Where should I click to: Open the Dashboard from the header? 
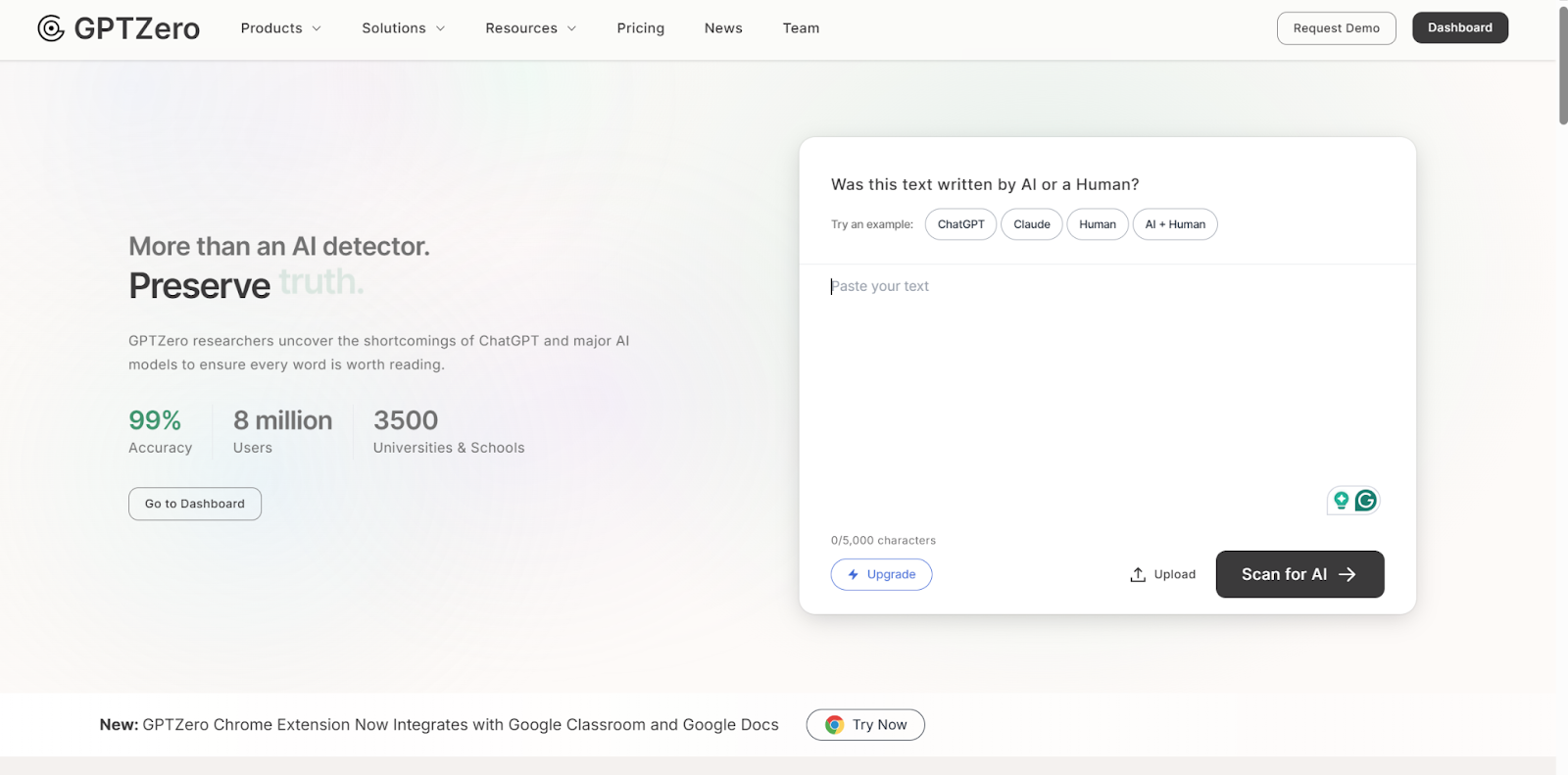point(1460,27)
